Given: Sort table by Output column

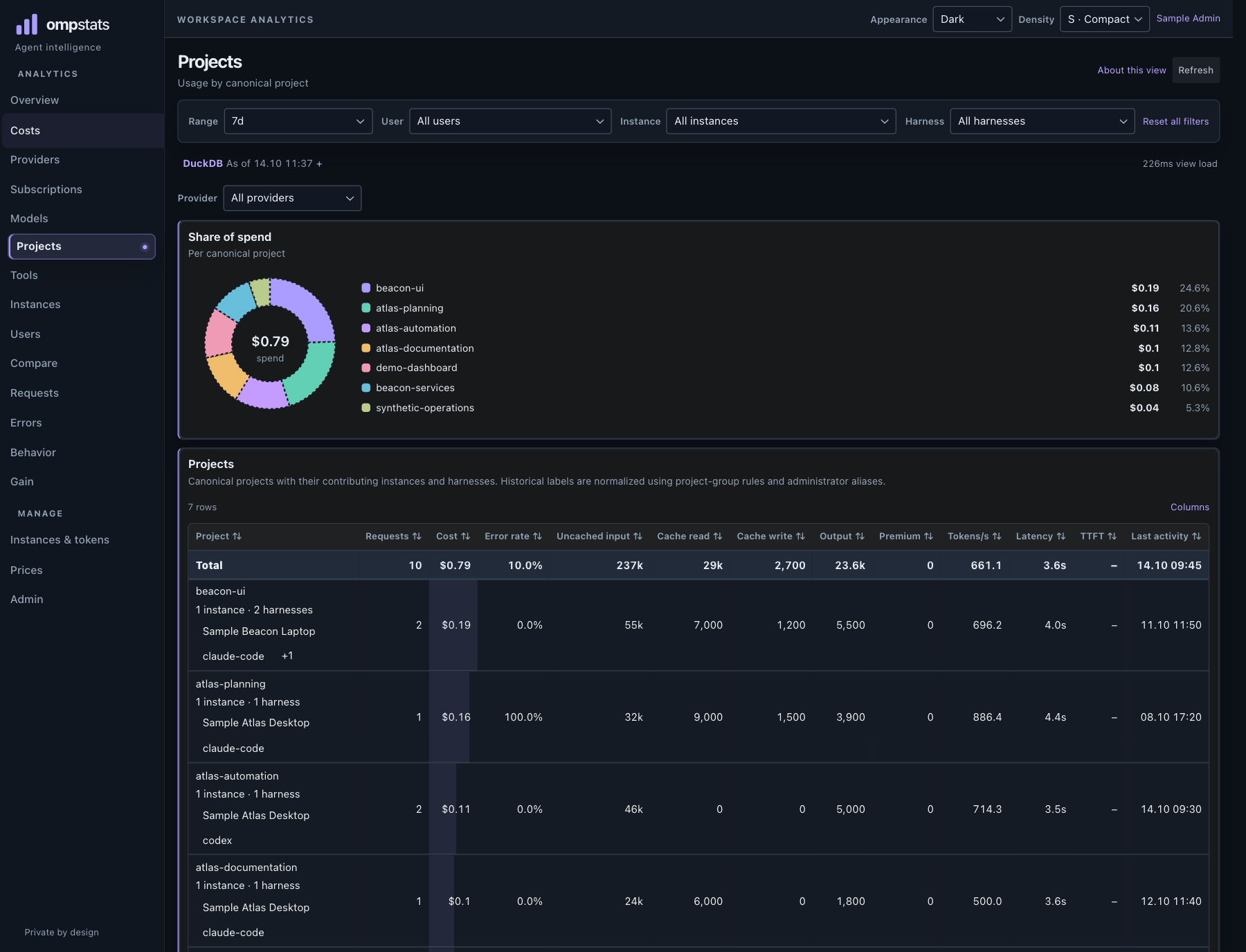Looking at the screenshot, I should coord(842,536).
